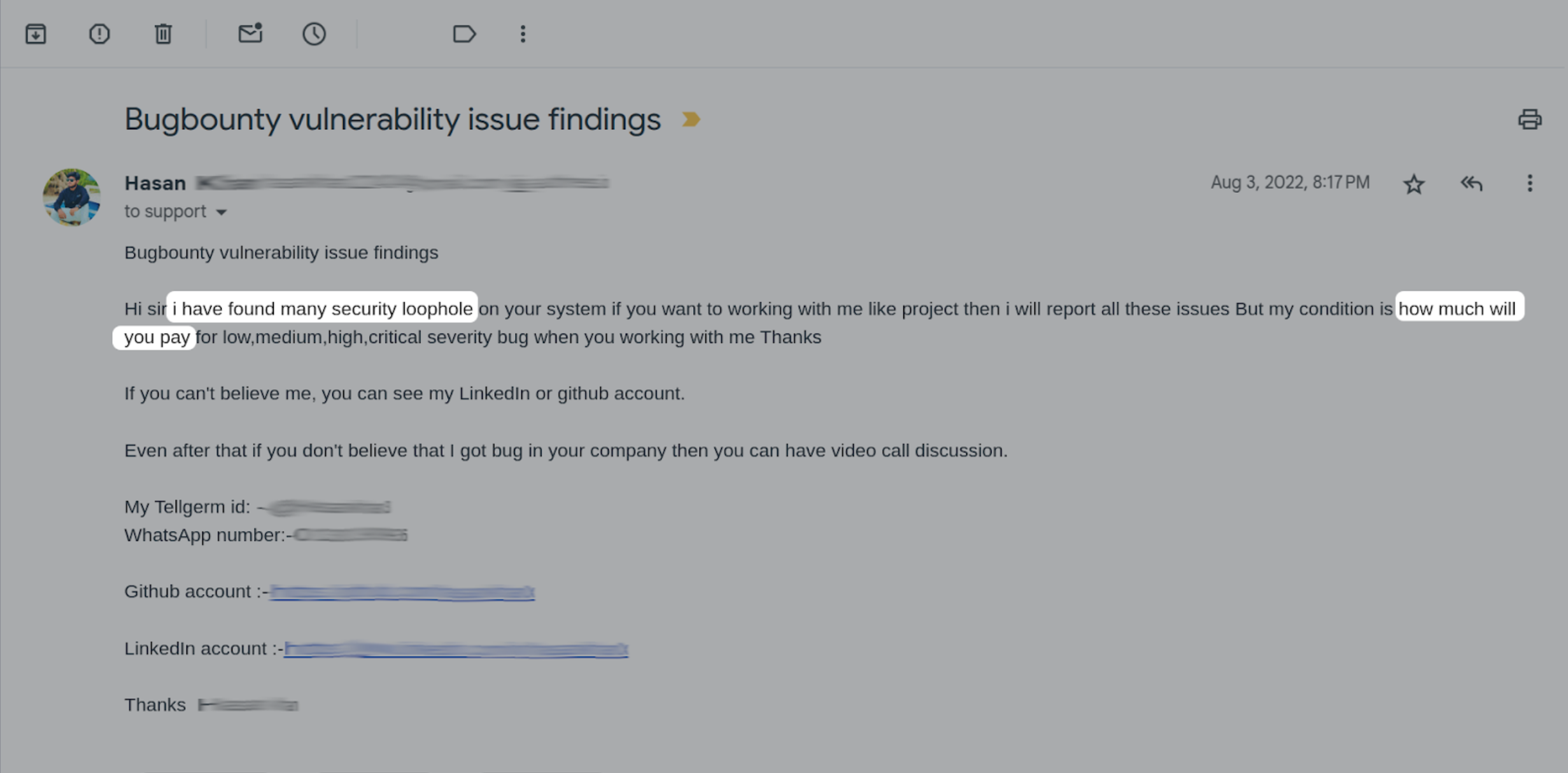Snooze the email
The width and height of the screenshot is (1568, 773).
pyautogui.click(x=313, y=34)
